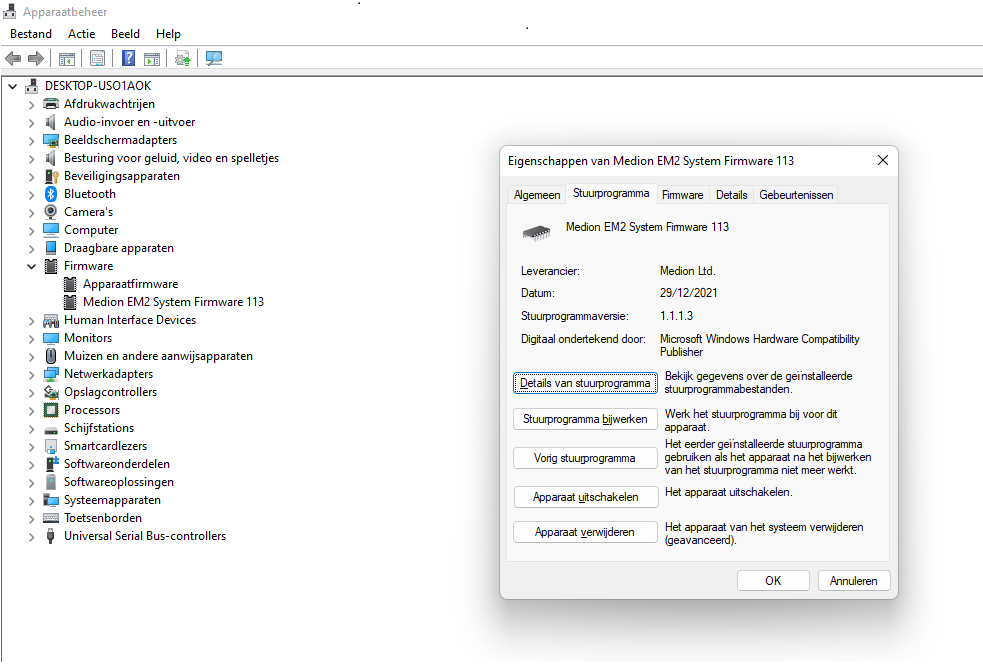Click the Stuurprogramma bijwerken button
Screen dimensions: 983x664
585,420
